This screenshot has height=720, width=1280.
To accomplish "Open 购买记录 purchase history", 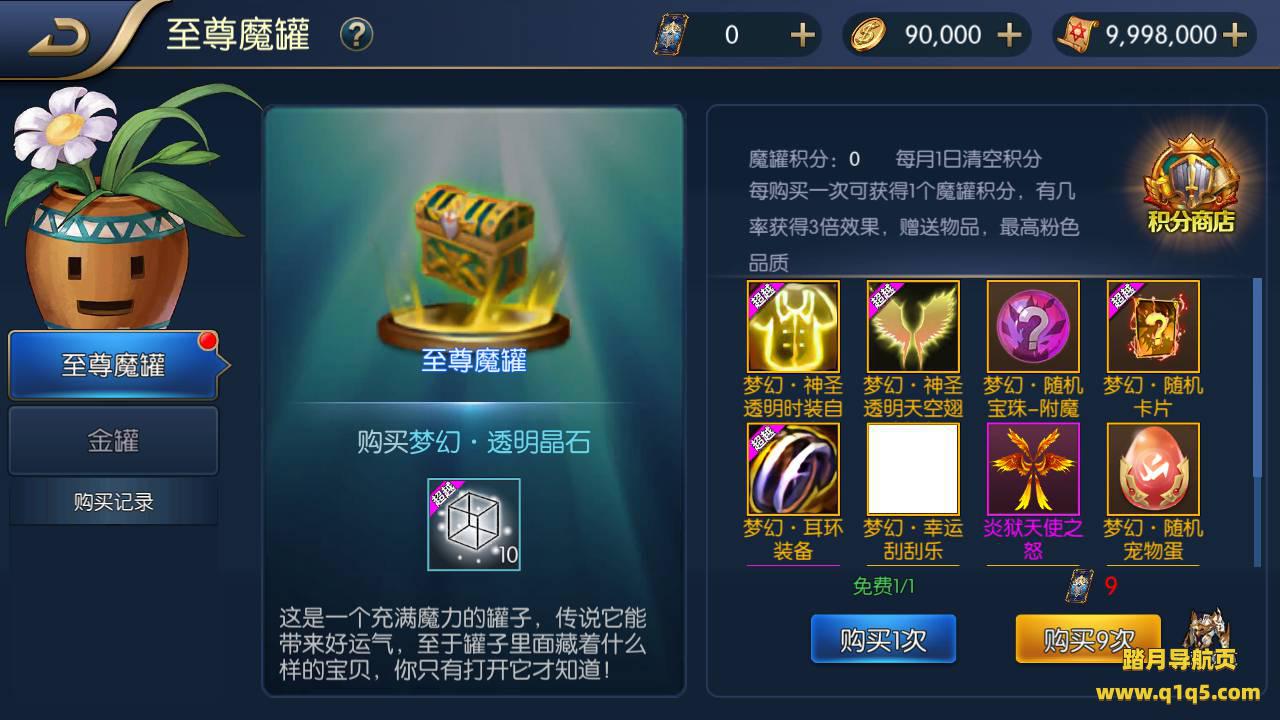I will tap(113, 502).
